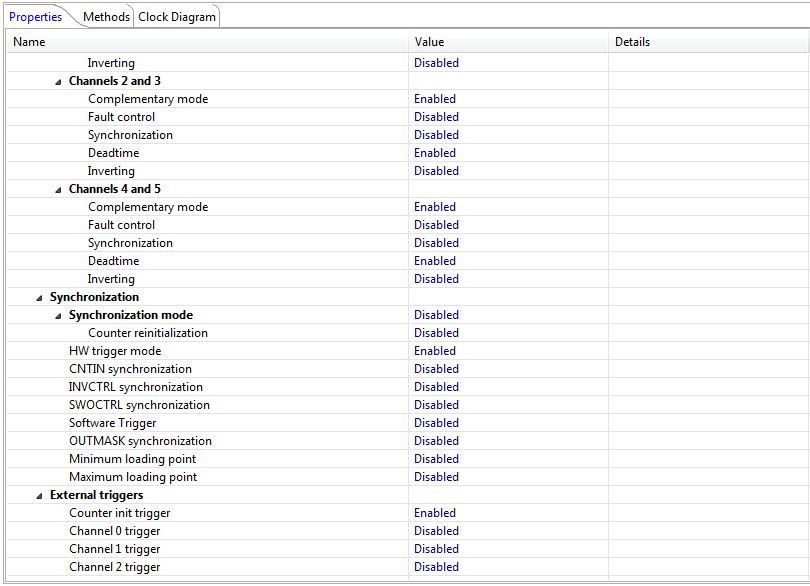
Task: Click Disabled value of Channel 1 trigger
Action: pyautogui.click(x=437, y=549)
